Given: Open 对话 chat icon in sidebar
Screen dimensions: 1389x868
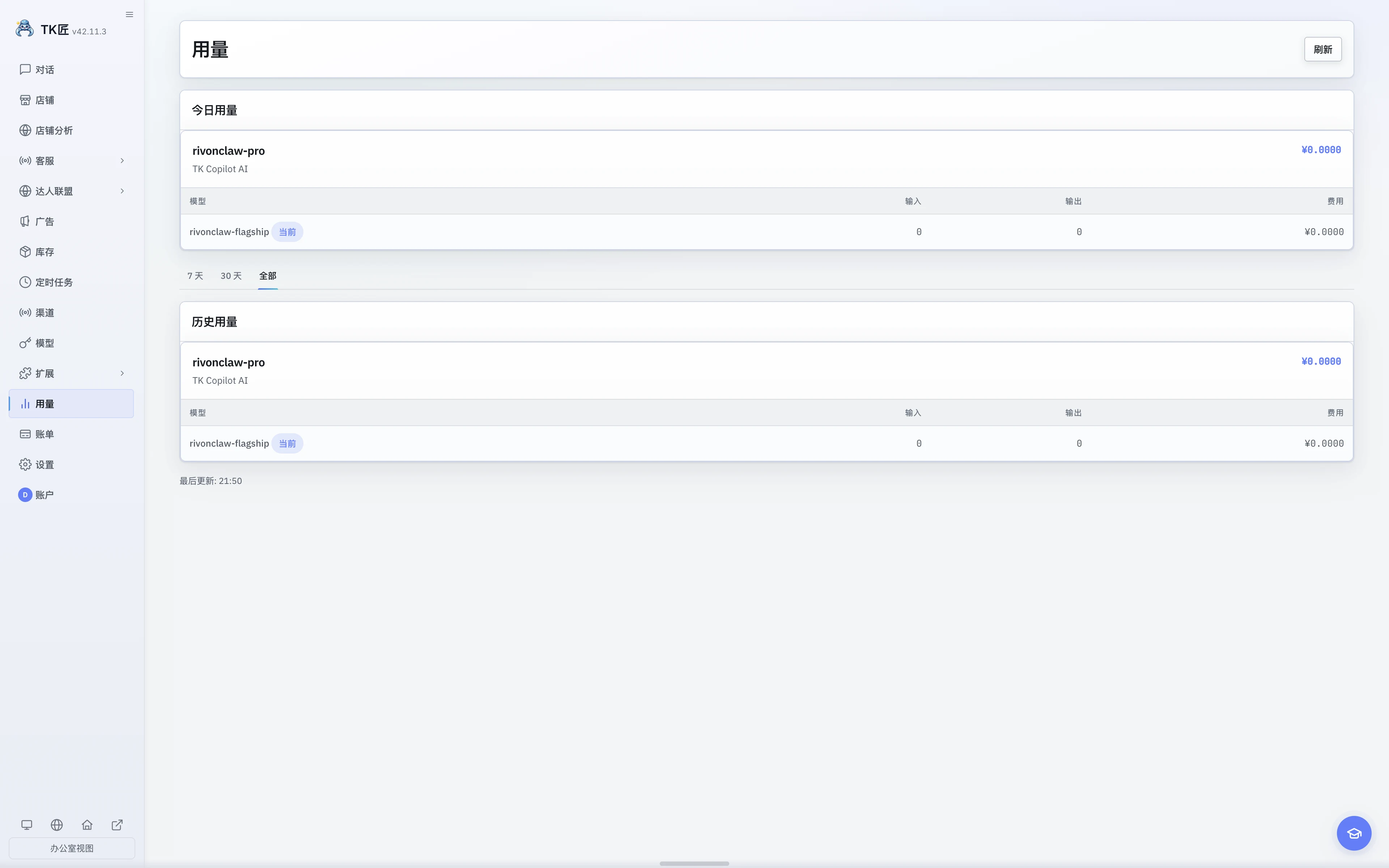Looking at the screenshot, I should pyautogui.click(x=25, y=69).
